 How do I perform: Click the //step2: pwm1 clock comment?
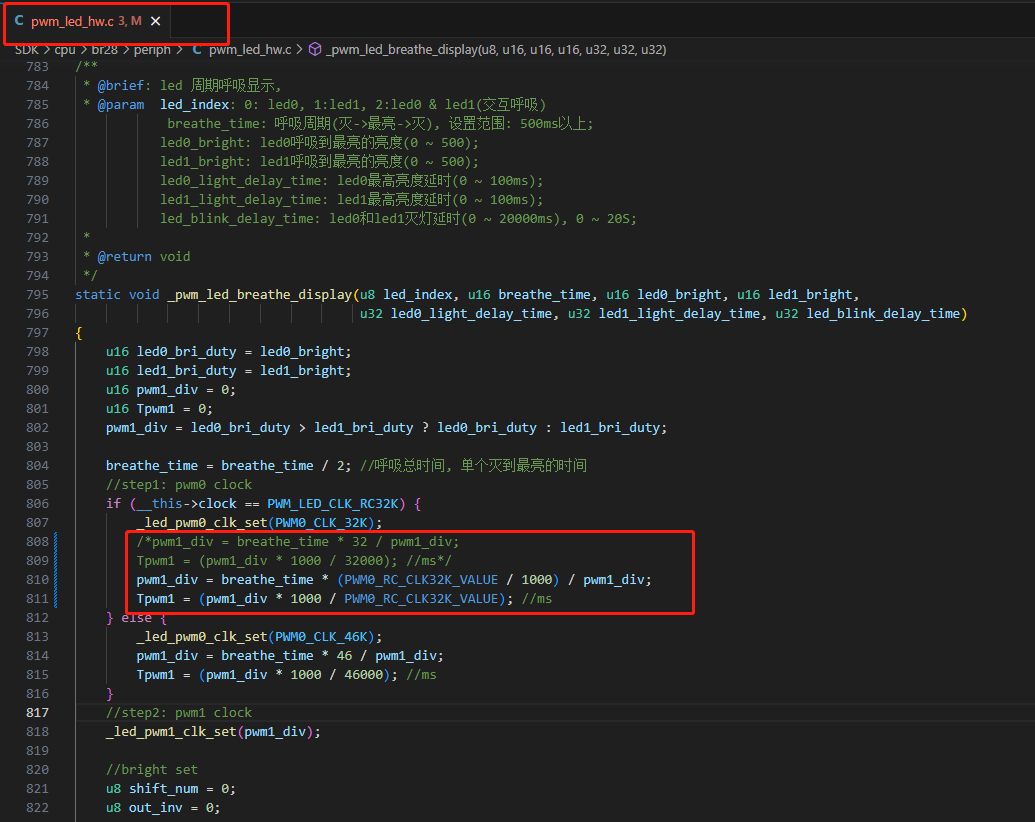point(179,713)
